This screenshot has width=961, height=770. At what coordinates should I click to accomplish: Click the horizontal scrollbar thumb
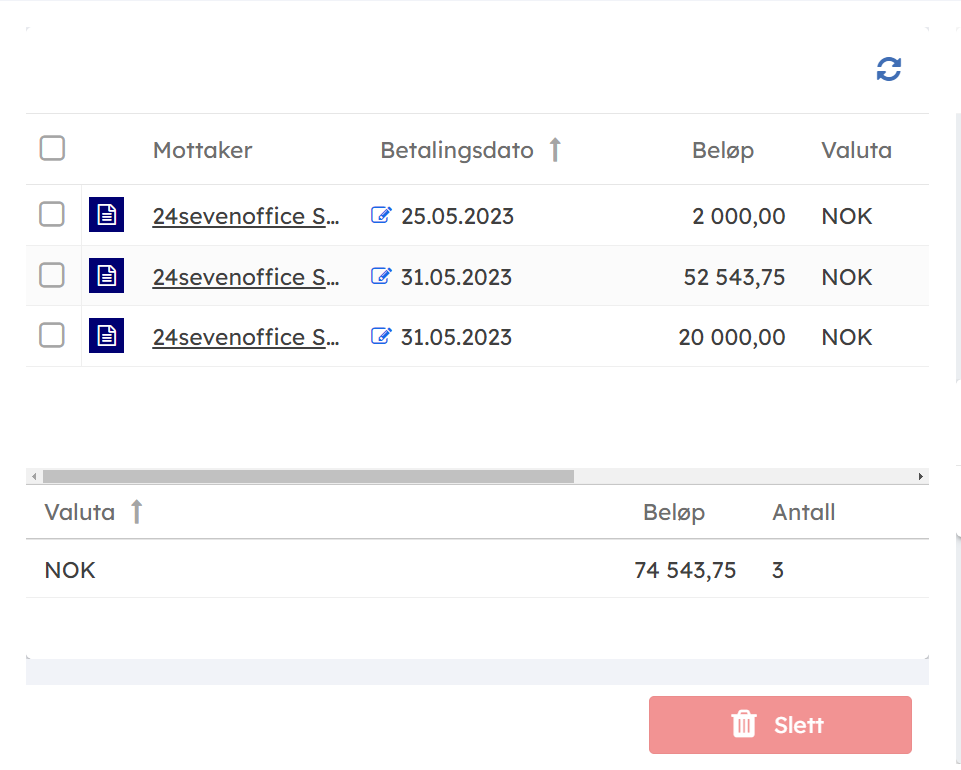pyautogui.click(x=308, y=477)
